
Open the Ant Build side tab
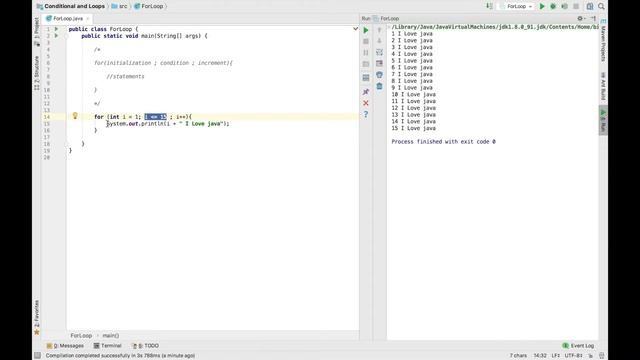pos(603,86)
